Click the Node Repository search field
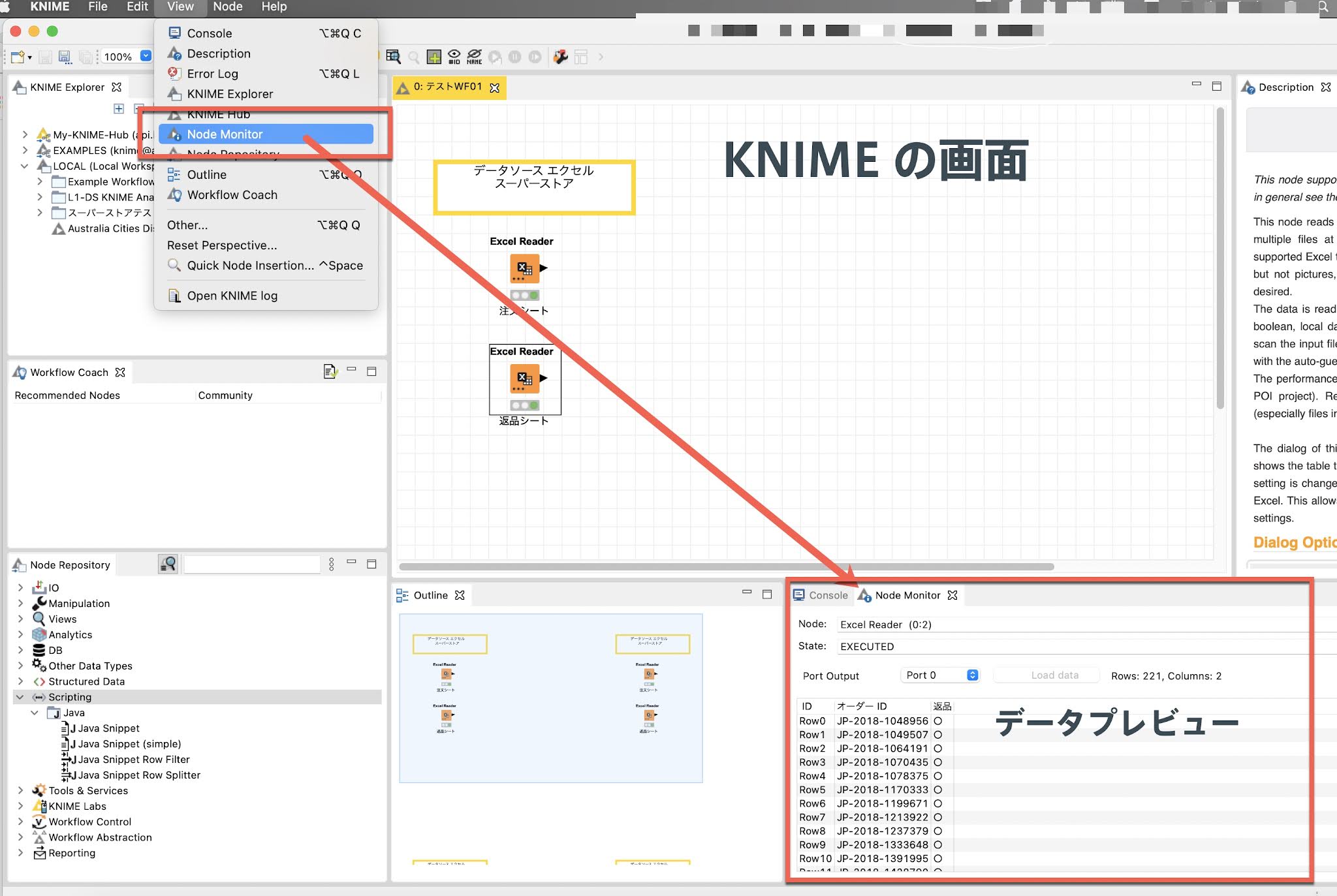This screenshot has height=896, width=1337. 252,564
